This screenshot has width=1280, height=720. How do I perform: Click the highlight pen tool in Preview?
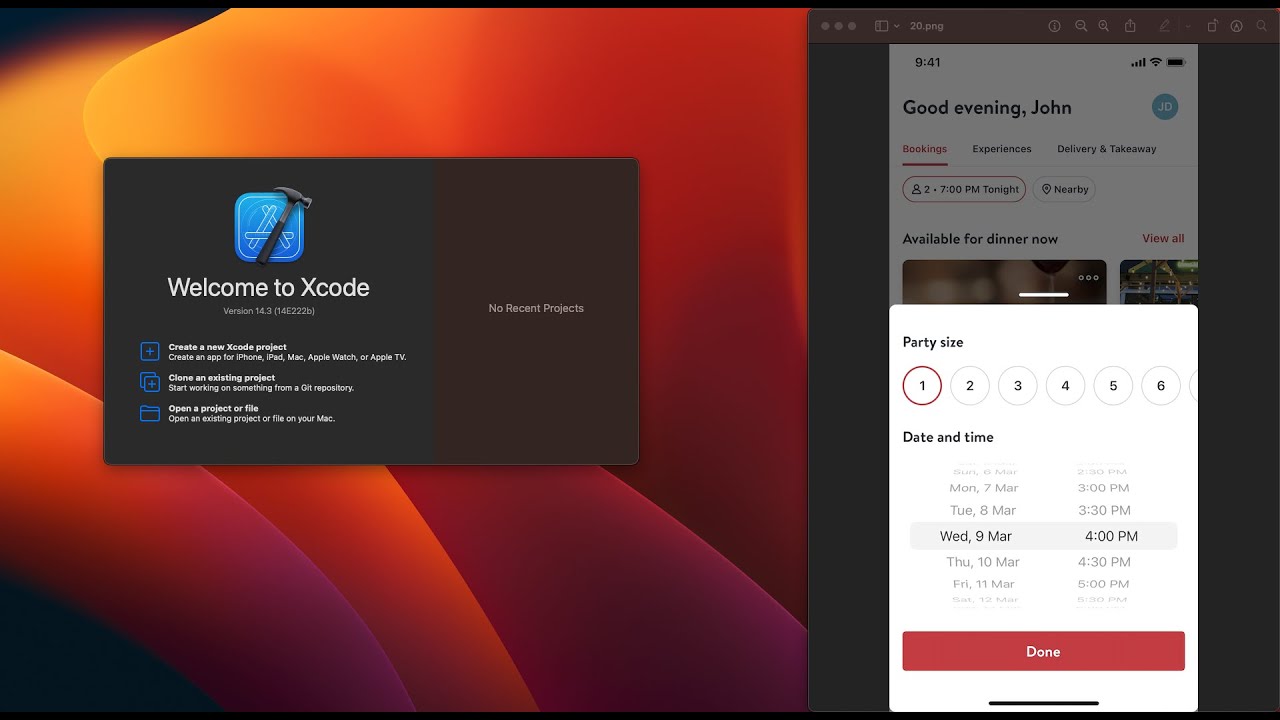[1164, 26]
